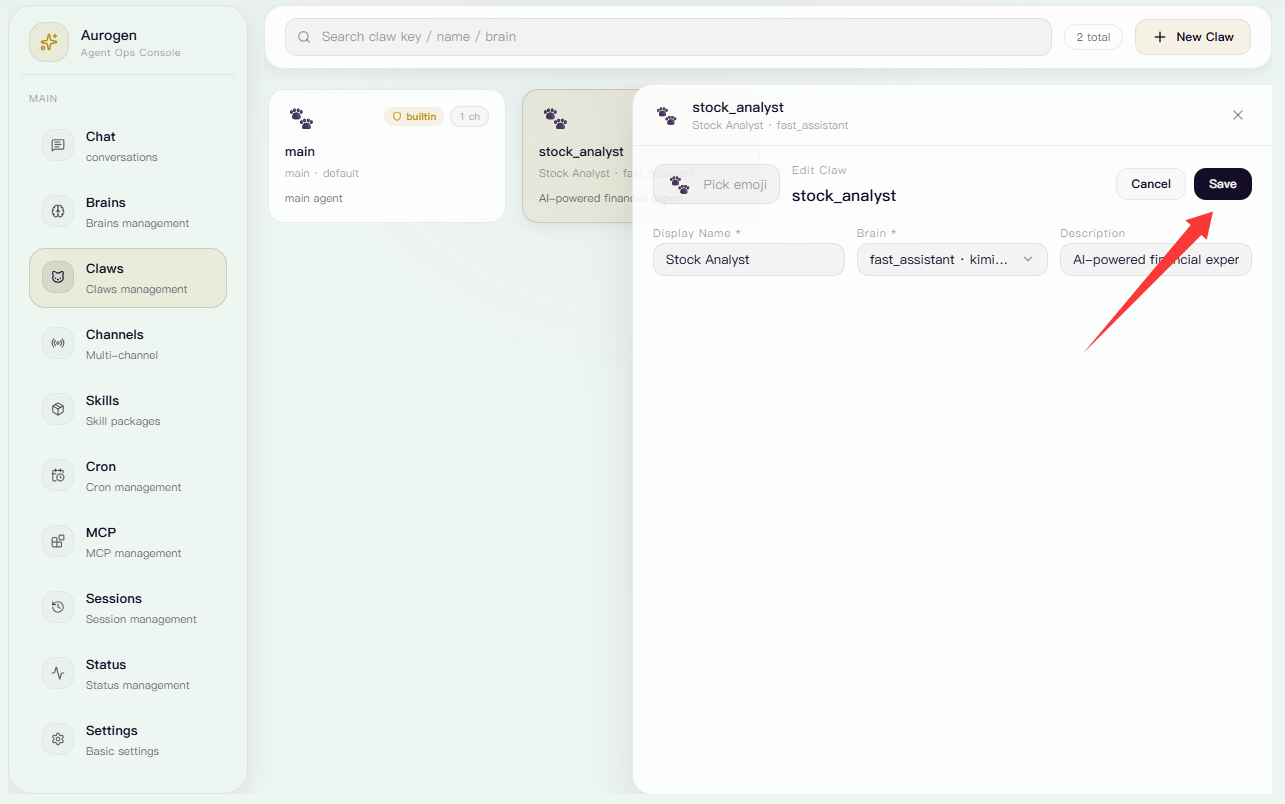Open the Chat conversations icon
This screenshot has width=1285, height=804.
pos(58,145)
